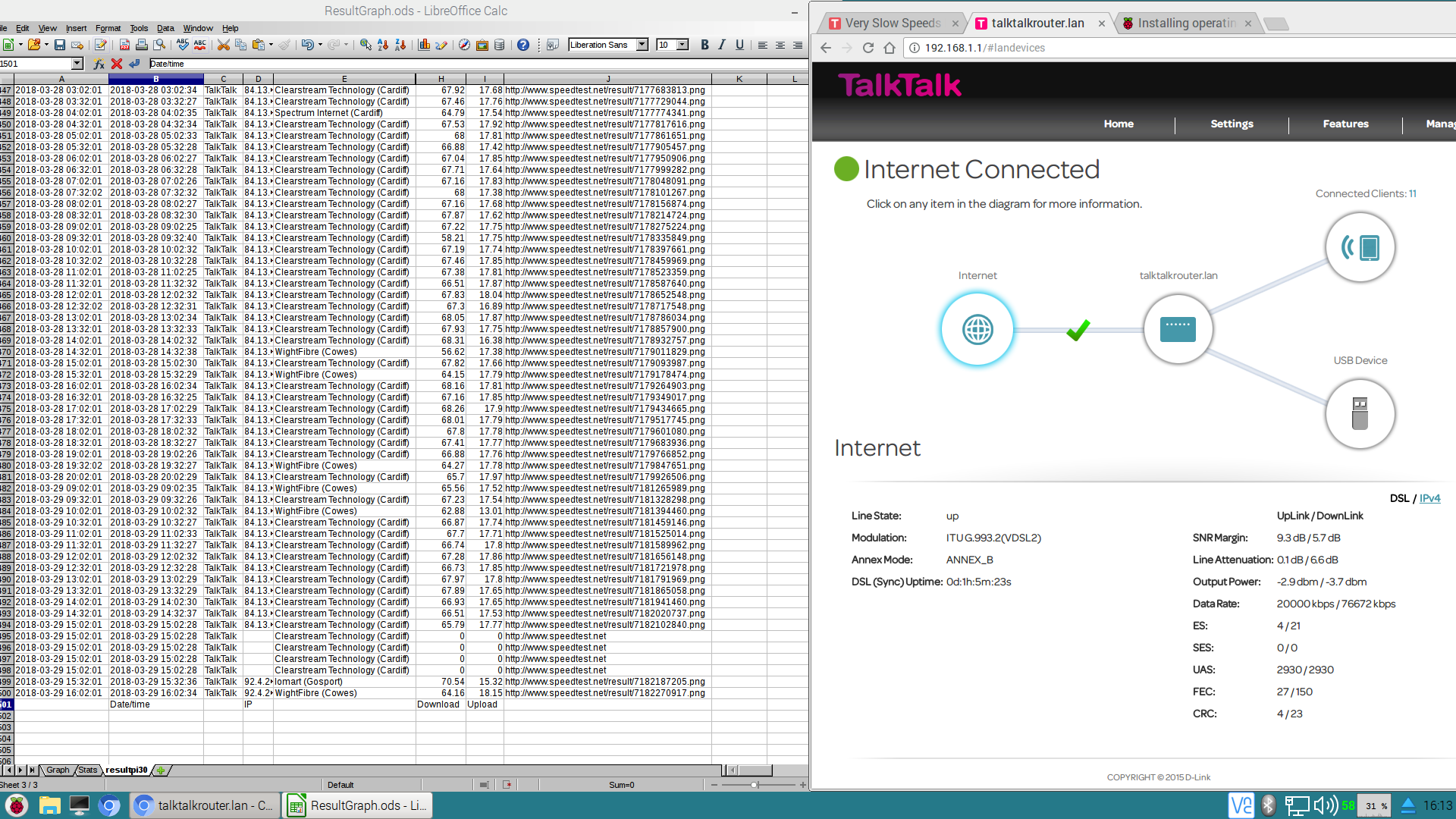This screenshot has height=819, width=1456.
Task: Open the Function Wizard
Action: click(x=99, y=64)
